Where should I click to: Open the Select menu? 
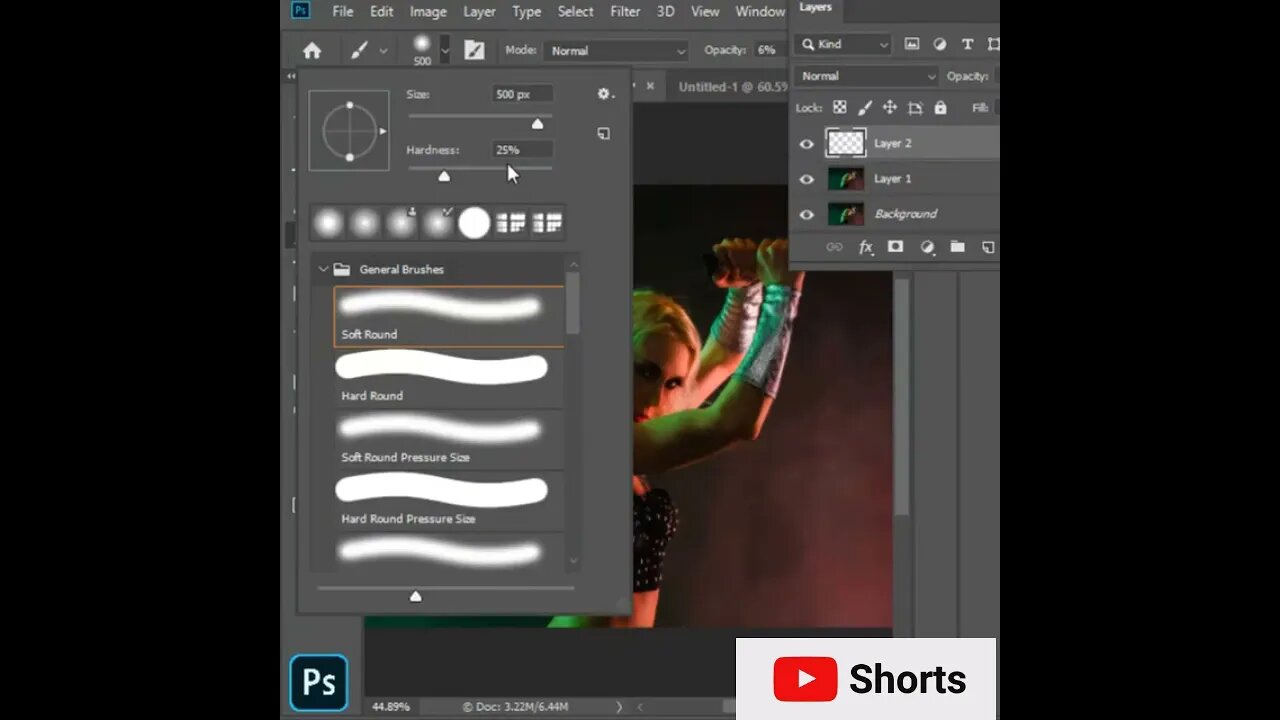[x=575, y=11]
